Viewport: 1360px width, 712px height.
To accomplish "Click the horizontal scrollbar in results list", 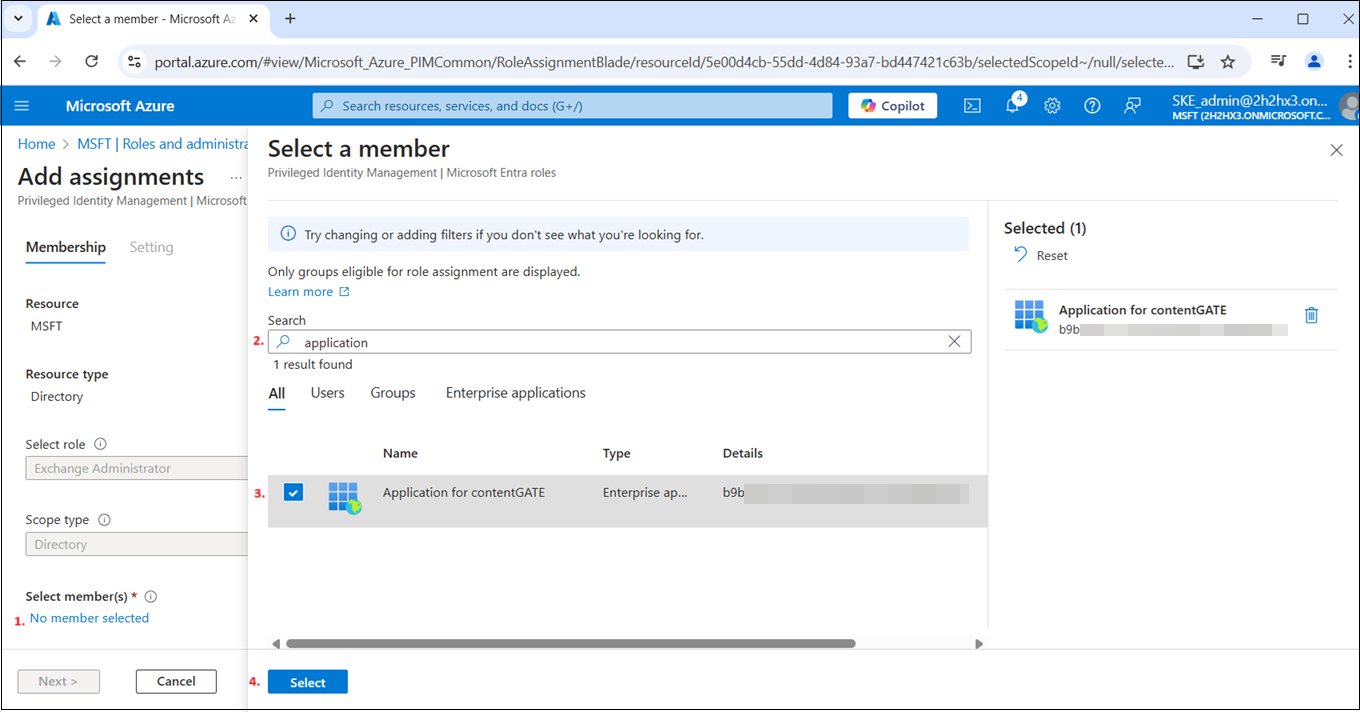I will pyautogui.click(x=570, y=644).
